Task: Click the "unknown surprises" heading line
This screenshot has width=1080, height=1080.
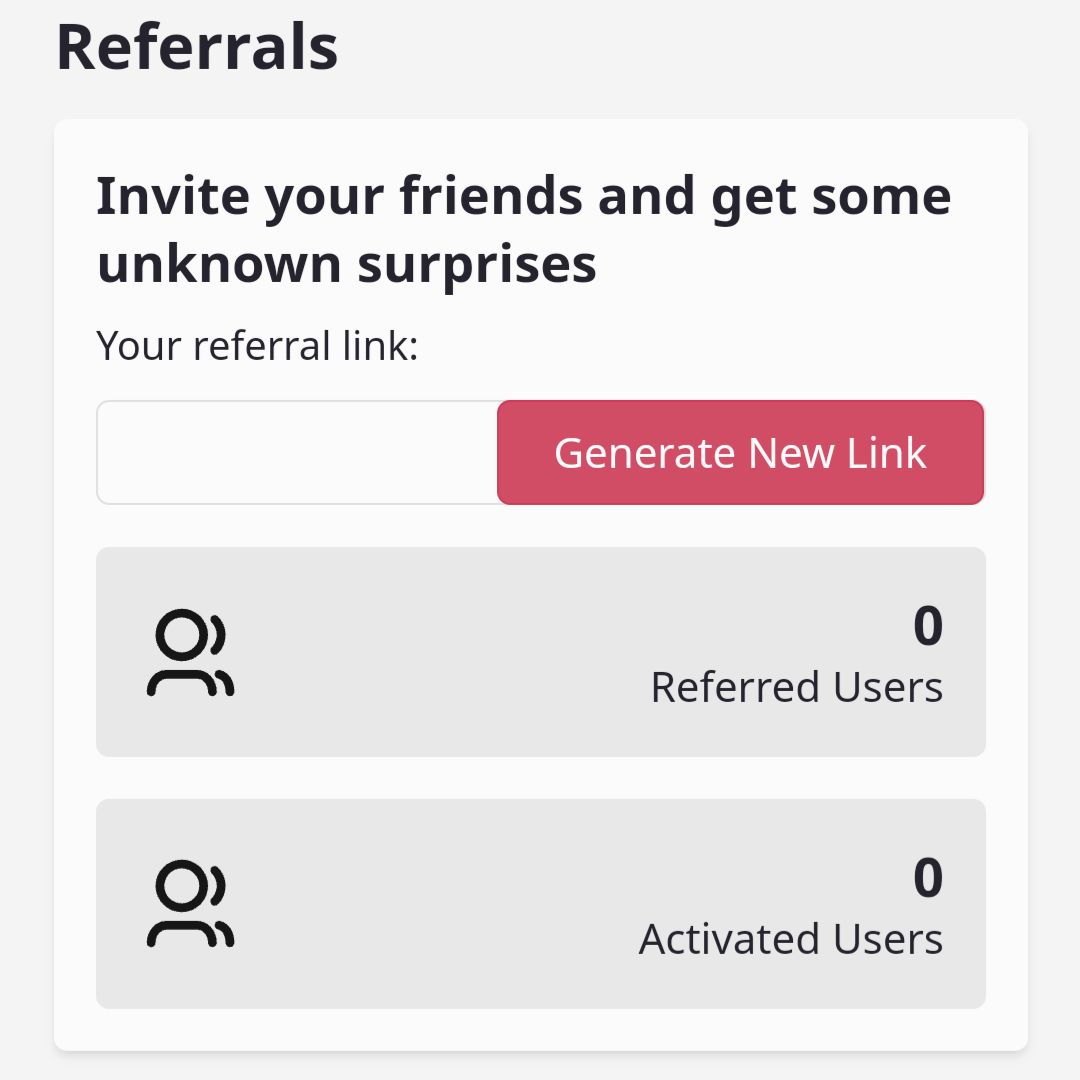Action: (x=346, y=264)
